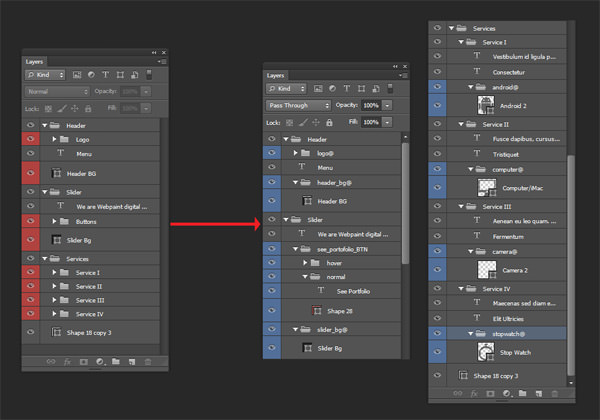
Task: Click the Stop Watch layer thumbnail
Action: (483, 351)
